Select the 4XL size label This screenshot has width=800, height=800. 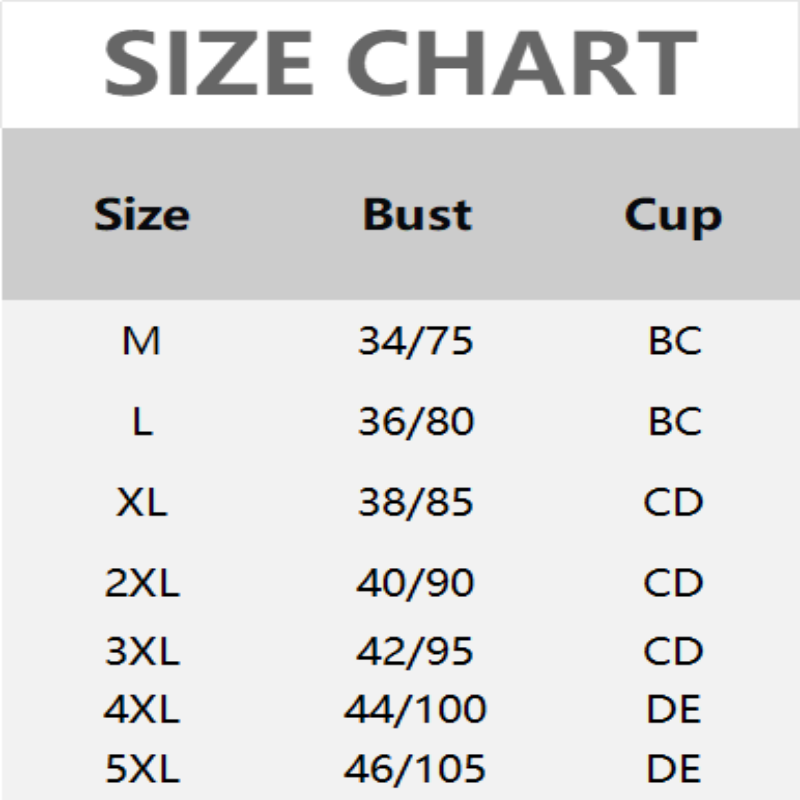[x=141, y=710]
